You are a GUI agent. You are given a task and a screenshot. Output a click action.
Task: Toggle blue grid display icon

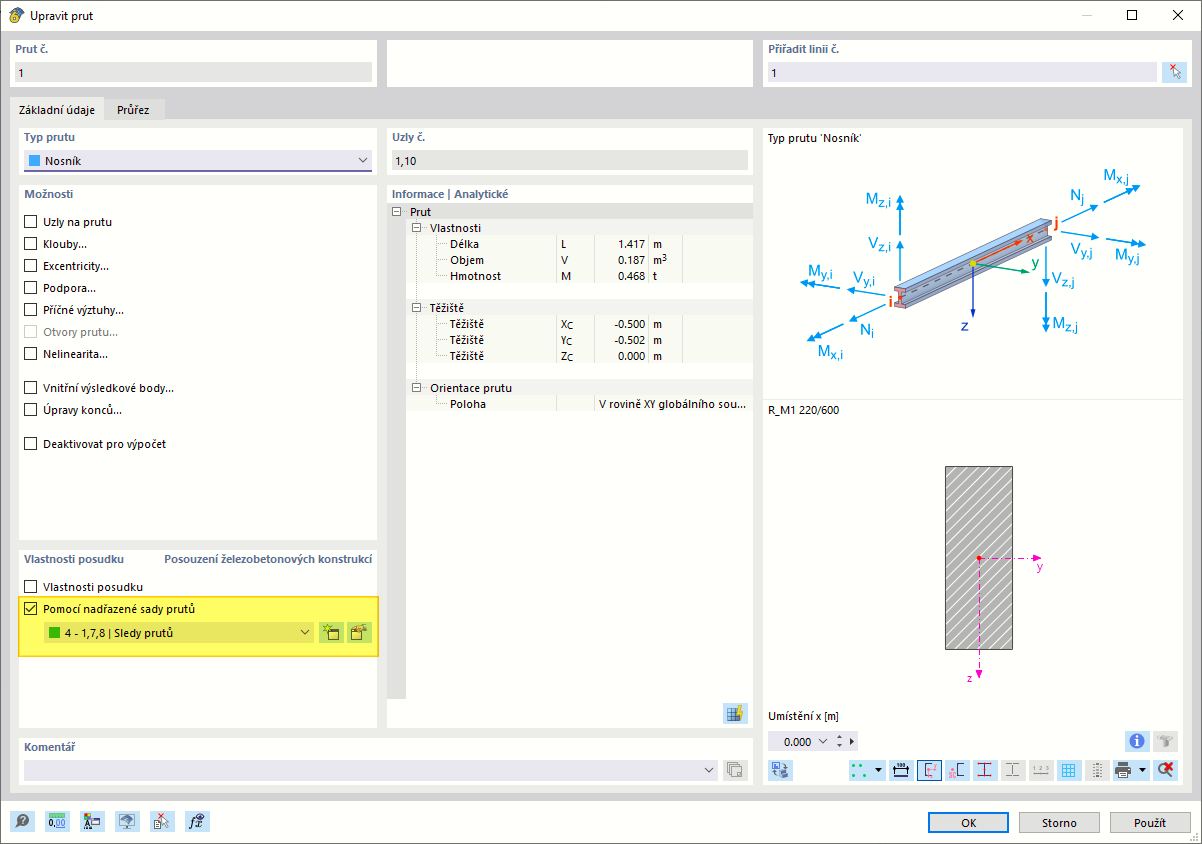pos(1069,770)
